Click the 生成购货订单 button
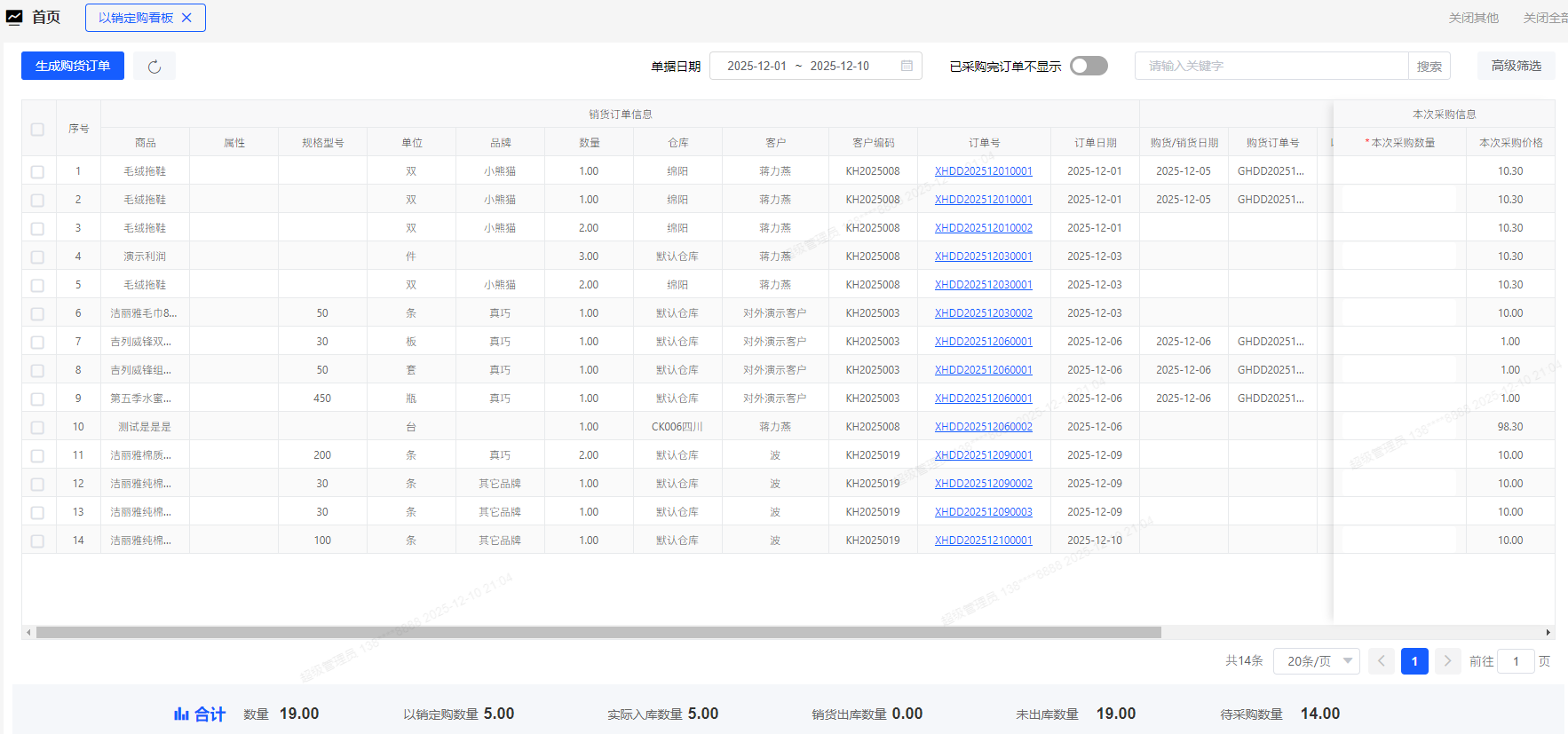Screen dimensions: 1568x734 73,66
